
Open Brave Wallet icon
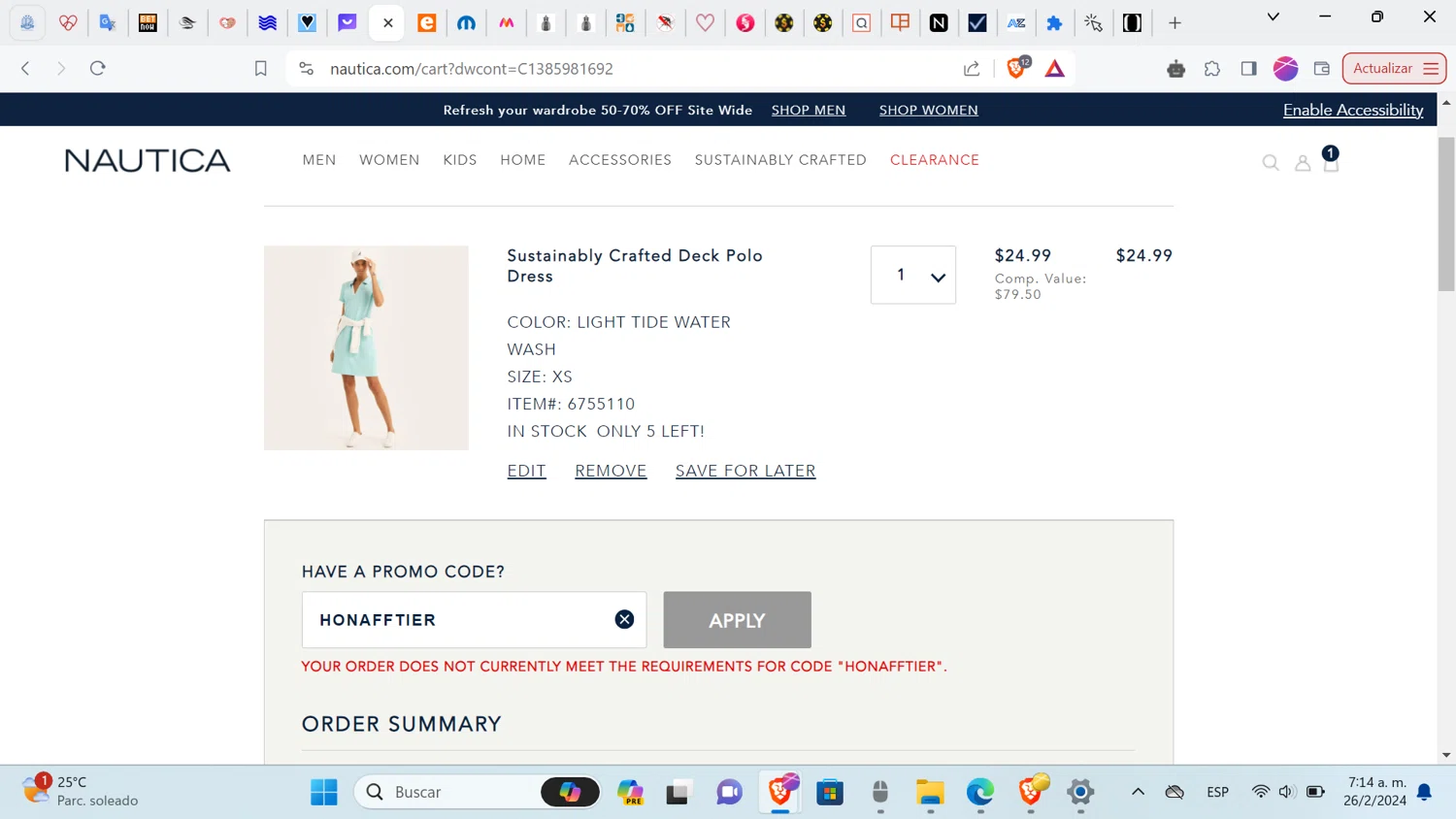(x=1321, y=69)
